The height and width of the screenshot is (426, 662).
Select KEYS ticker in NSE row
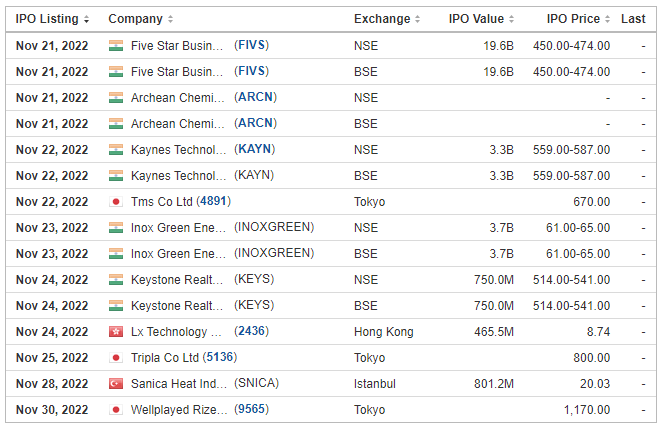coord(254,279)
